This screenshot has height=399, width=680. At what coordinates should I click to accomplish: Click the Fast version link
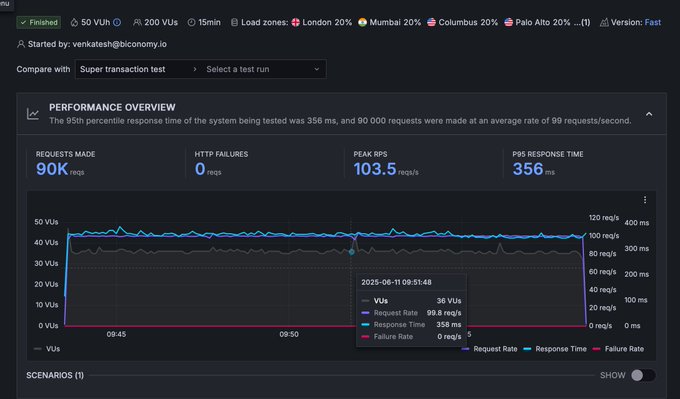pos(653,22)
